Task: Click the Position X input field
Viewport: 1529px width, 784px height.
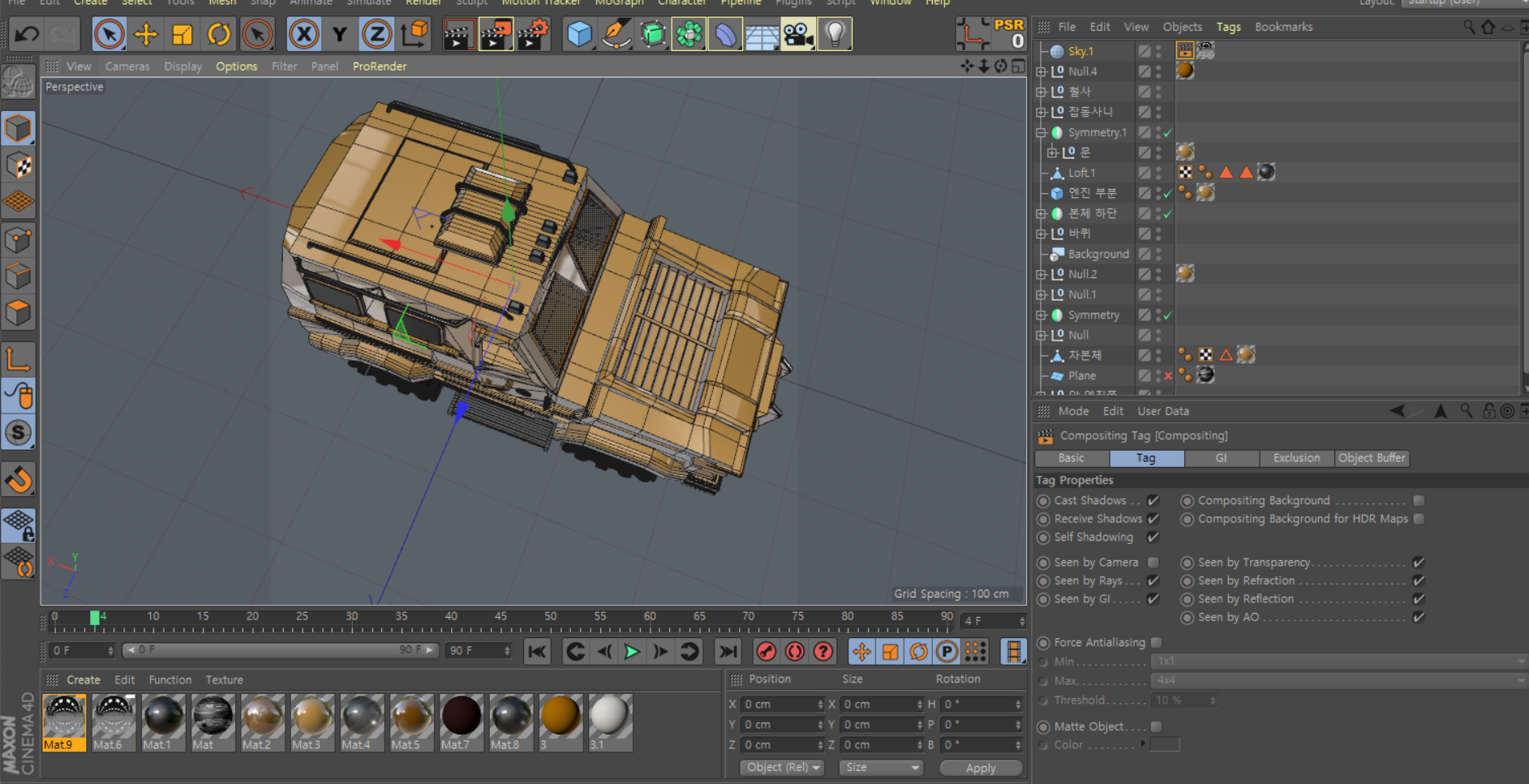Action: pyautogui.click(x=783, y=704)
